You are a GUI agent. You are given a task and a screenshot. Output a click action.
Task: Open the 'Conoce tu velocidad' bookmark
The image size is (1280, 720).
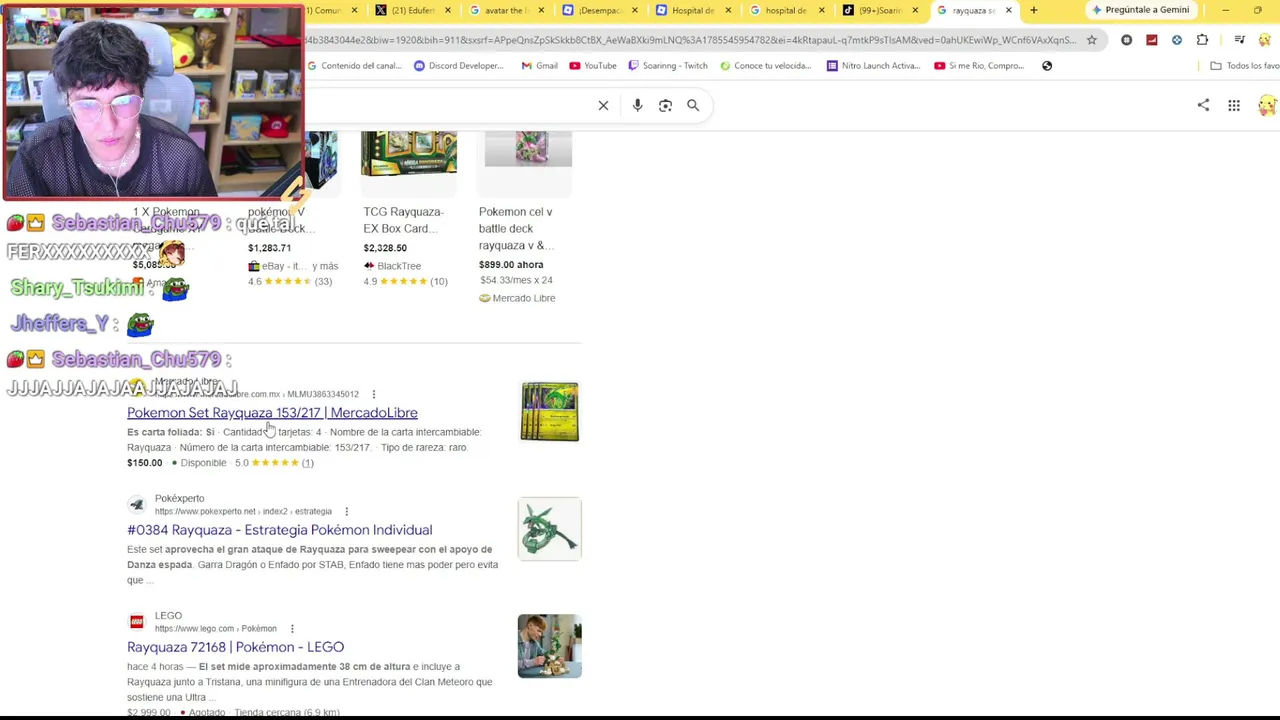pos(764,66)
